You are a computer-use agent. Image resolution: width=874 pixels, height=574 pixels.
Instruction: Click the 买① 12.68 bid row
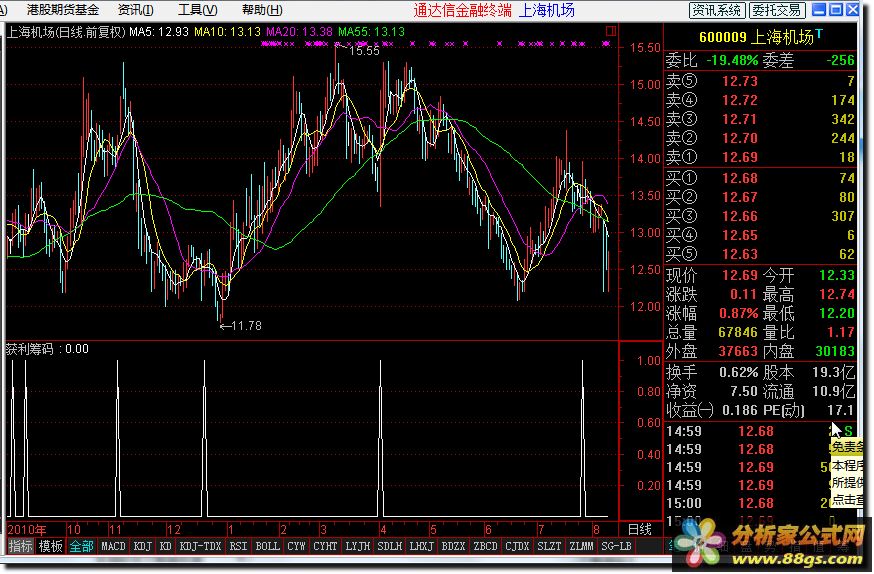point(760,178)
